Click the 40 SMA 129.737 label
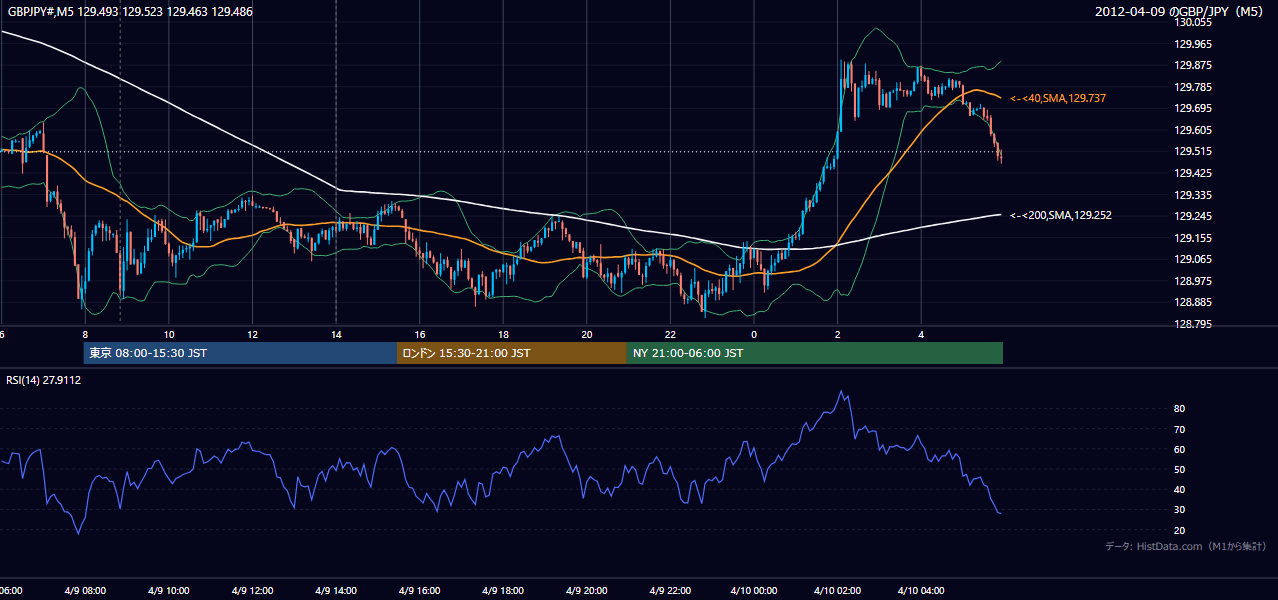This screenshot has width=1278, height=600. coord(1058,98)
